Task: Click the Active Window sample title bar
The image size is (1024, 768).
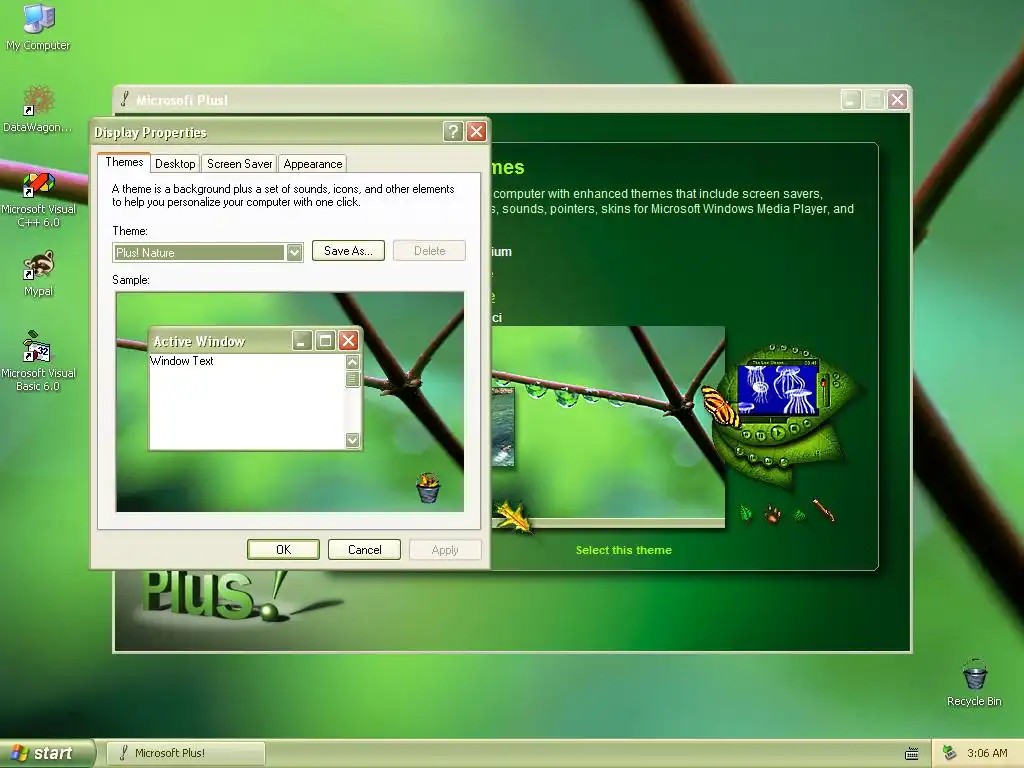Action: [221, 341]
